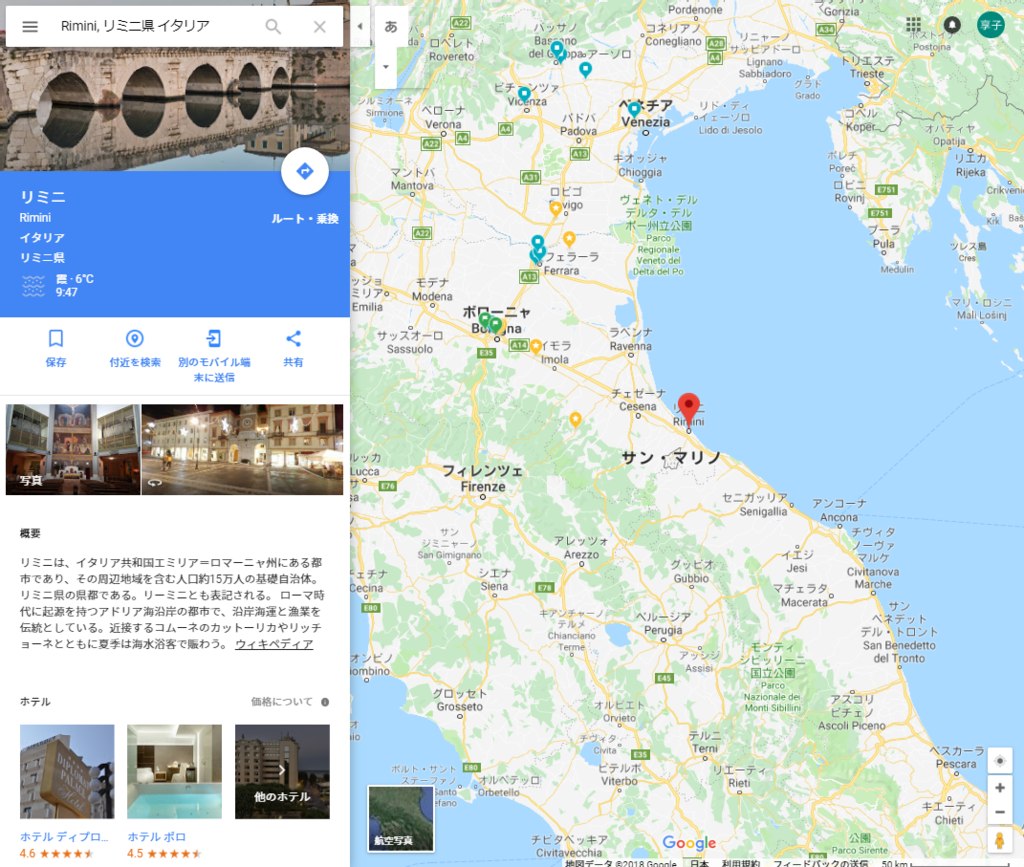Click 価格について info icon
1024x867 pixels.
point(325,702)
